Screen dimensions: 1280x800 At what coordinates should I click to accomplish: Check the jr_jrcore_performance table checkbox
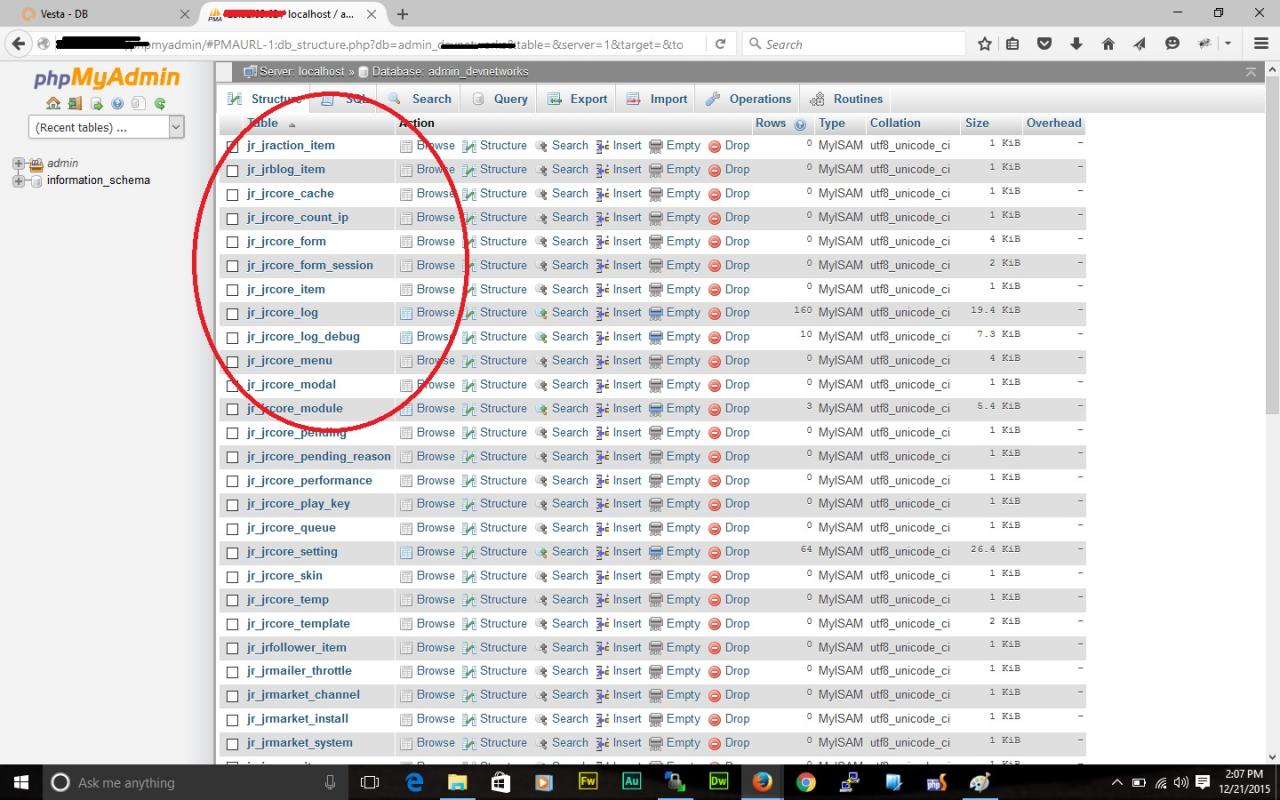coord(233,481)
